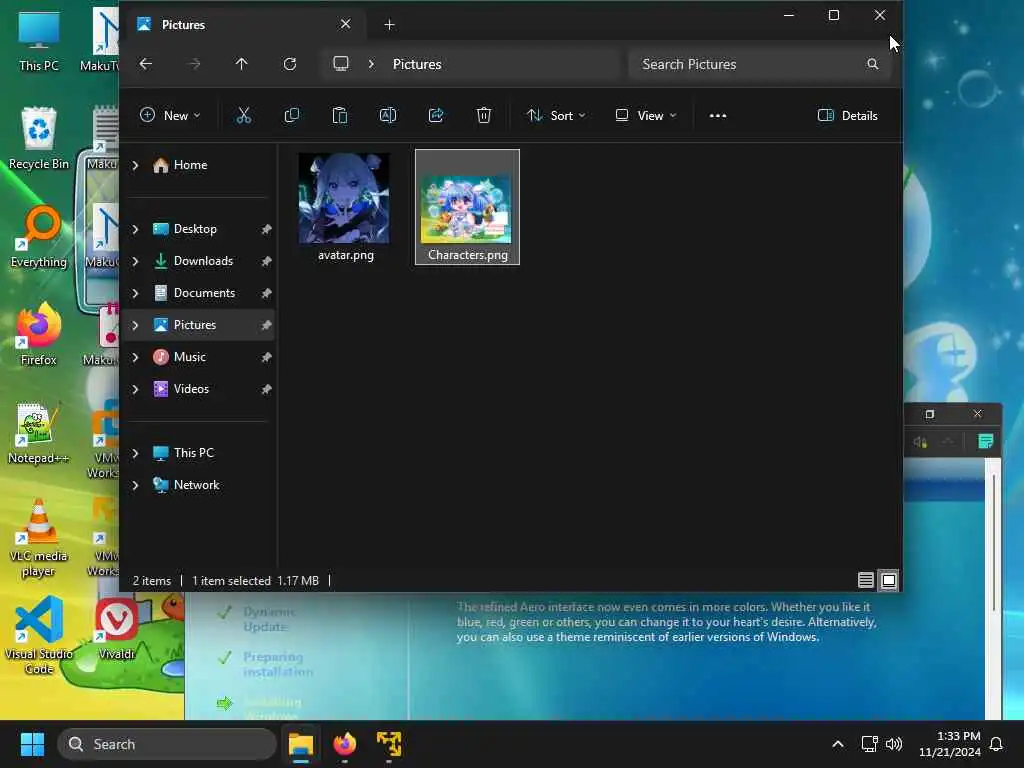This screenshot has width=1024, height=768.
Task: Click the Cut scissors icon
Action: 244,116
